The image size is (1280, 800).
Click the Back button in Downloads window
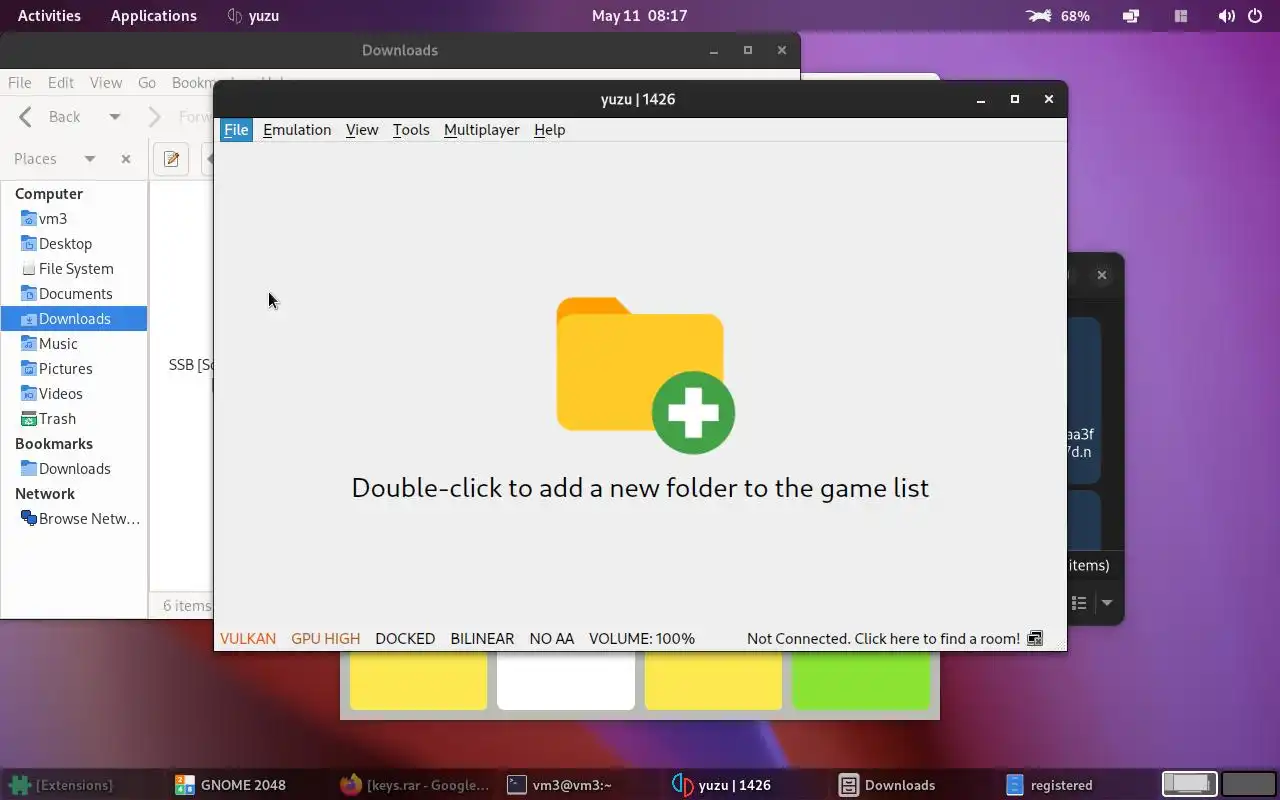point(50,117)
